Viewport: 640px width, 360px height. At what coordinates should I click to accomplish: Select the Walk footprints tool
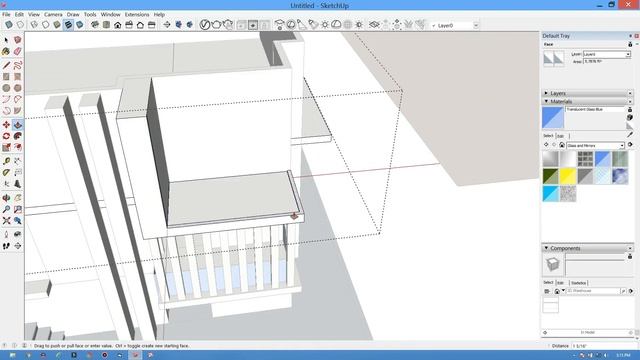6,246
